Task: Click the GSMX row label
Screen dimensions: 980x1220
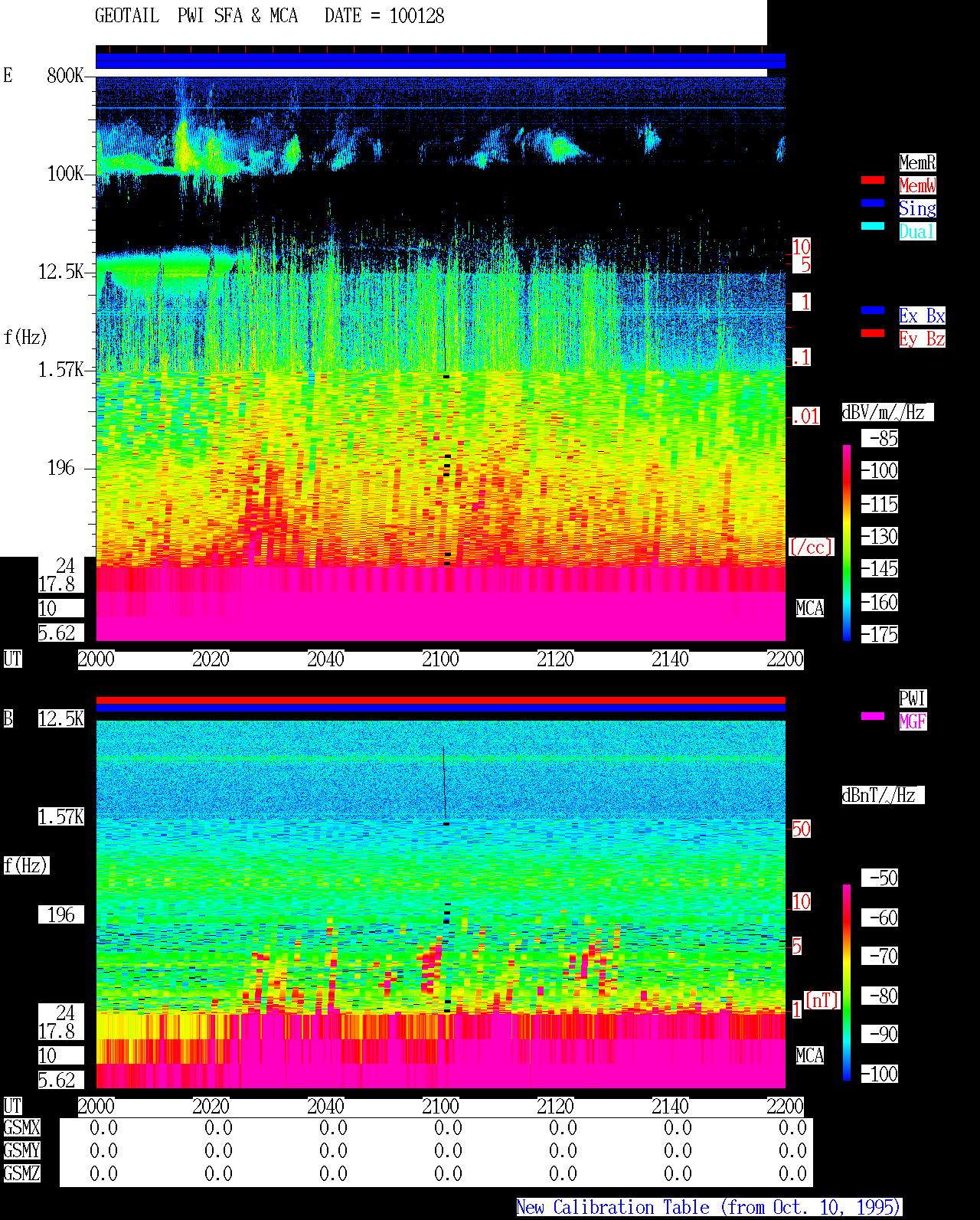Action: tap(21, 1127)
